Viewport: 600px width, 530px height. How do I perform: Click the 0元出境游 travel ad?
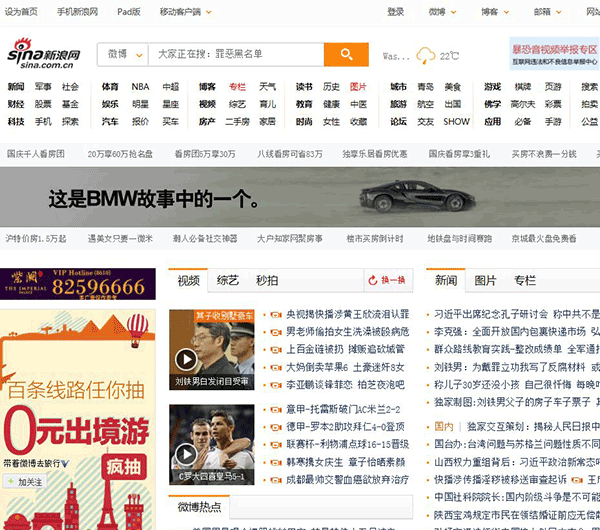click(x=78, y=420)
